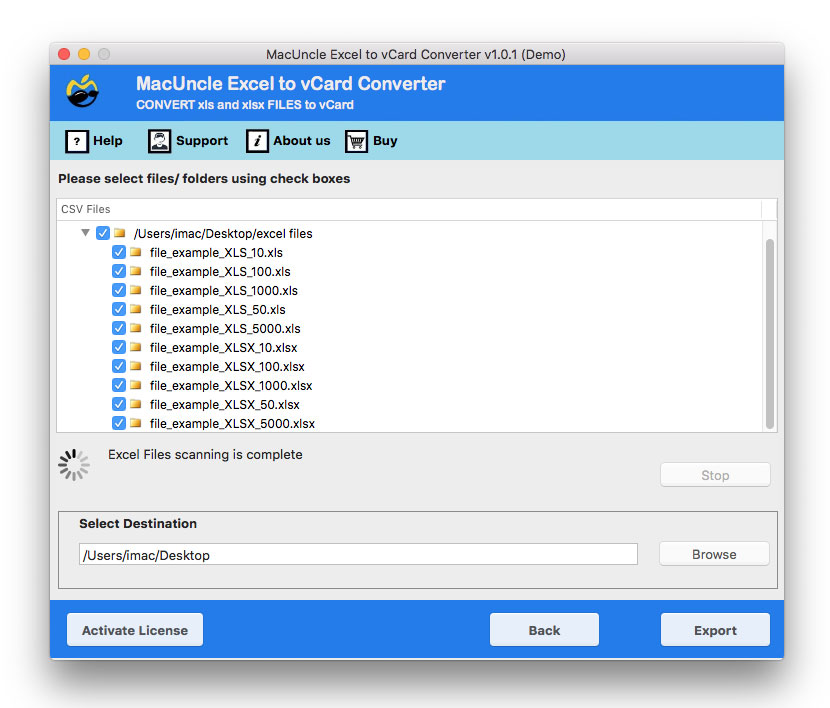The height and width of the screenshot is (708, 830).
Task: Collapse the excel files folder tree
Action: point(85,233)
